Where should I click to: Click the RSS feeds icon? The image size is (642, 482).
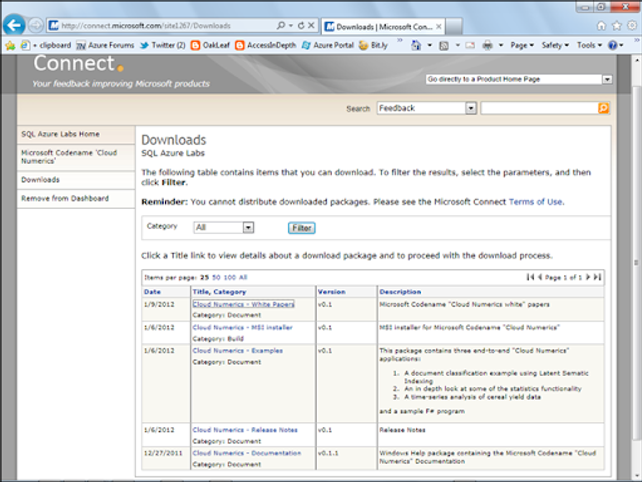pos(444,45)
